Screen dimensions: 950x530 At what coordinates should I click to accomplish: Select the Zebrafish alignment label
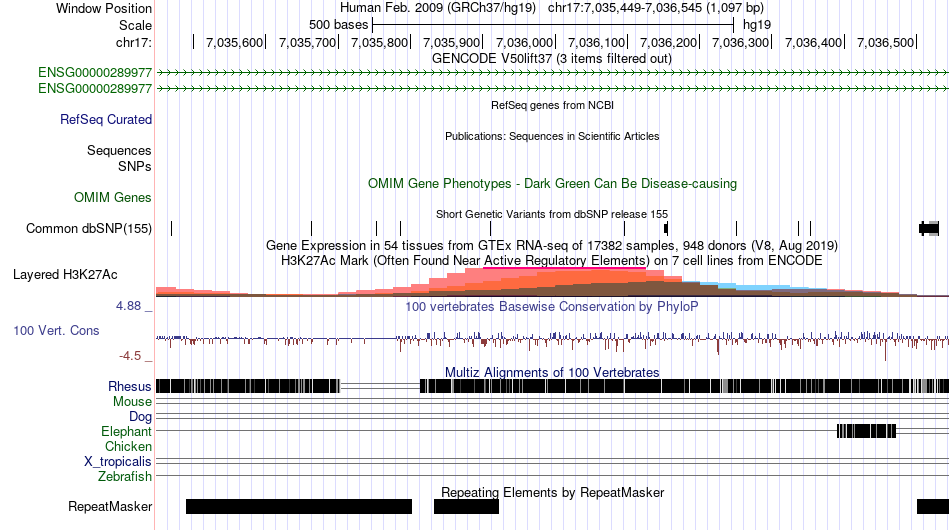point(125,477)
